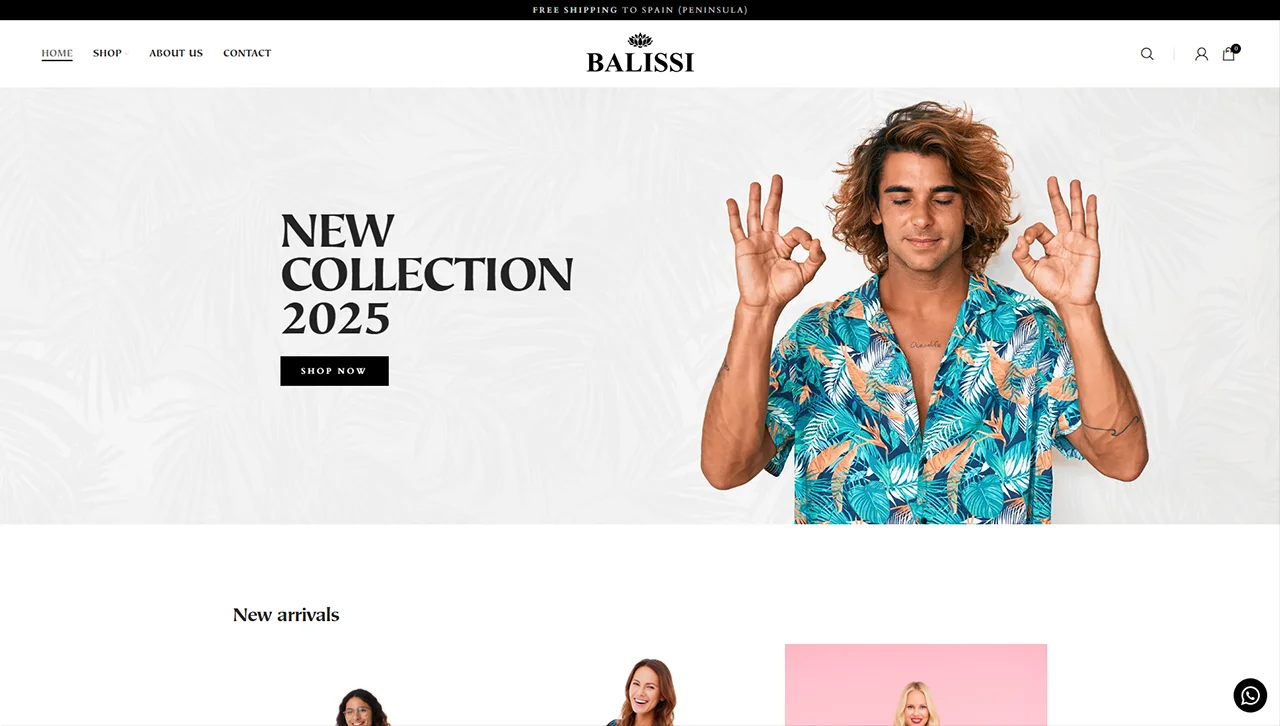This screenshot has width=1280, height=726.
Task: Start a WhatsApp chat via floating icon
Action: point(1250,695)
